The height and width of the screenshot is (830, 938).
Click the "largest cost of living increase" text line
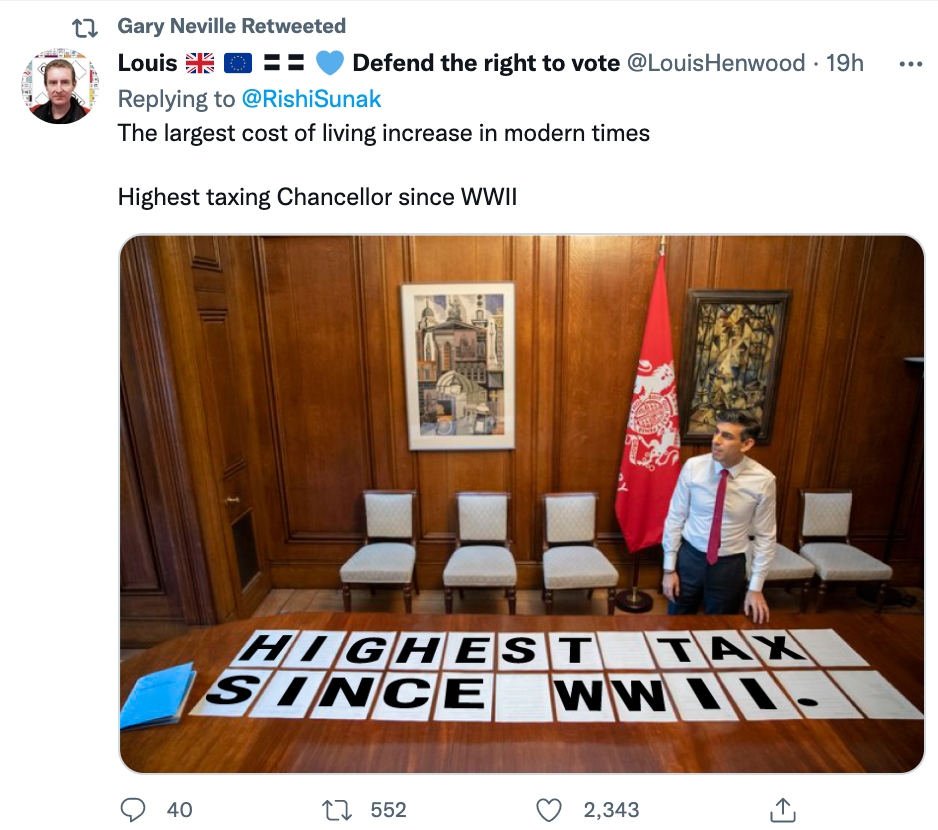(x=384, y=132)
